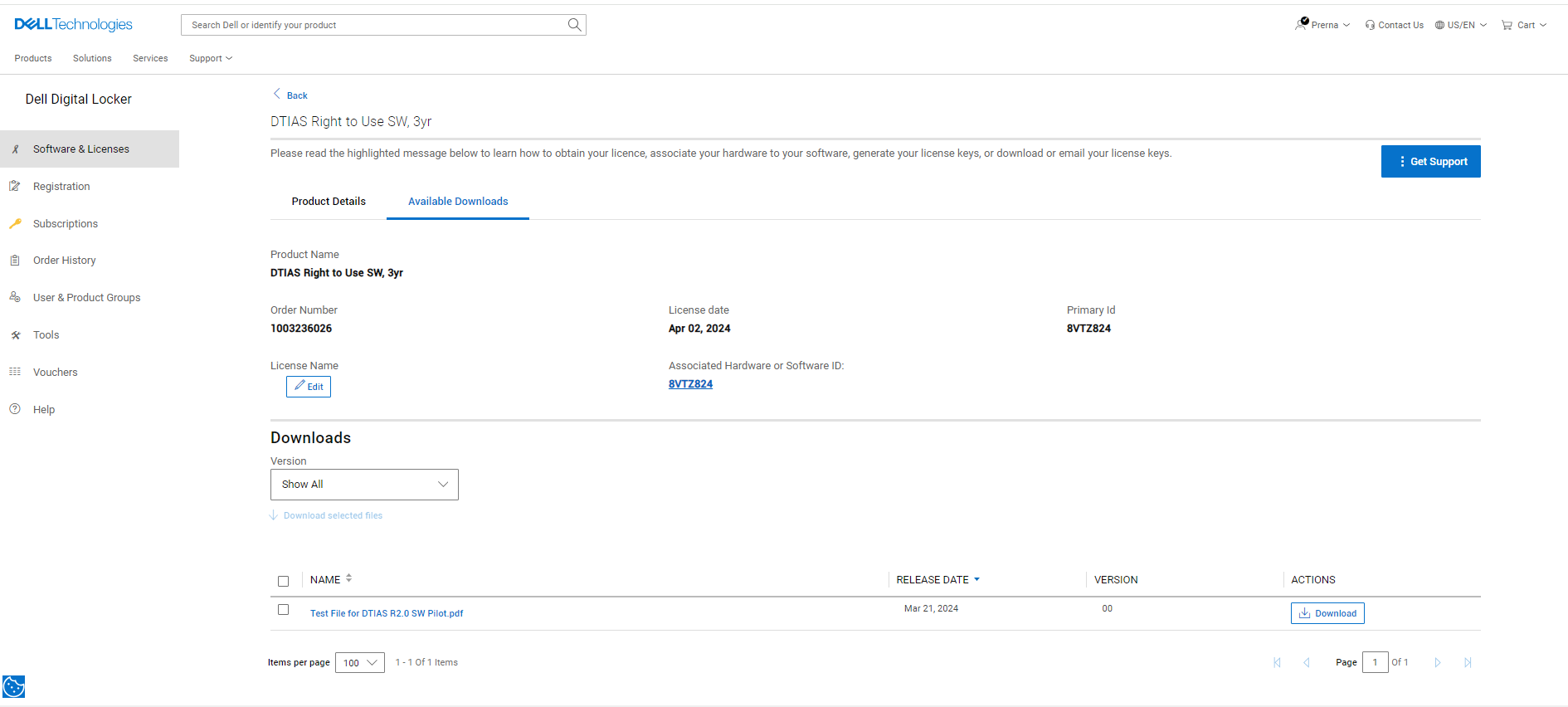Open cookie settings icon
Screen dimensions: 1568x707
pyautogui.click(x=13, y=686)
